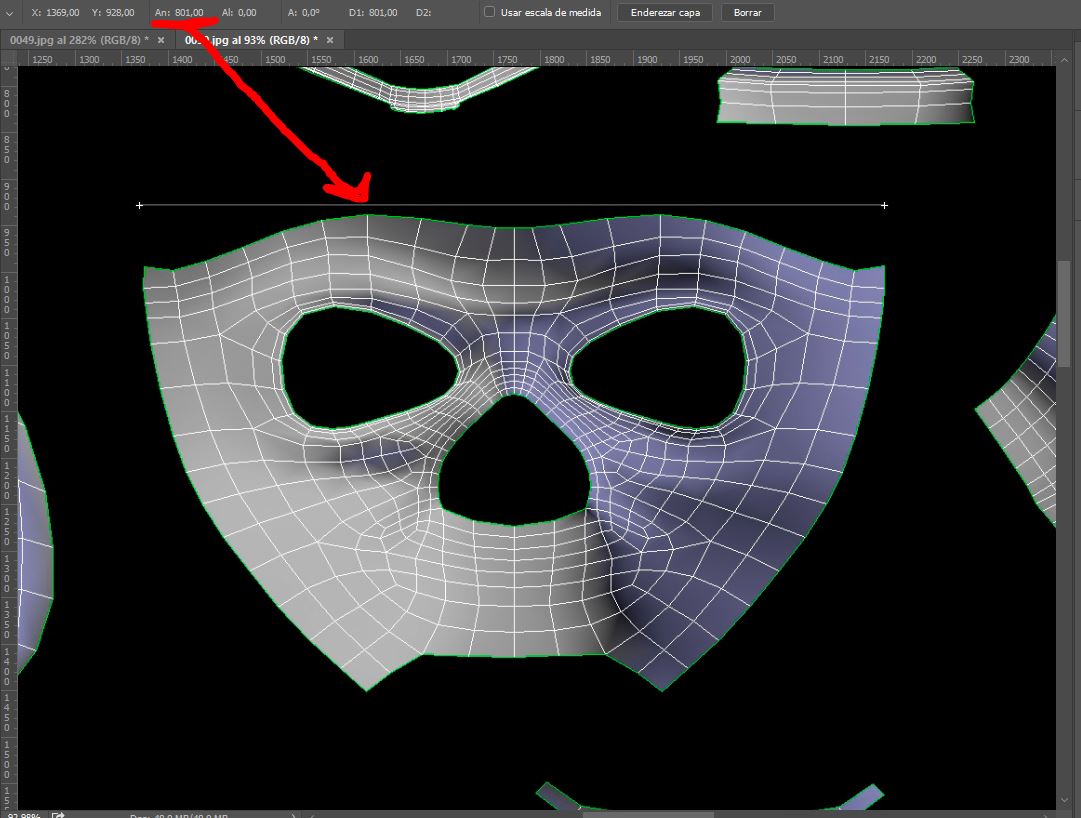
Task: Click the X coordinate readout in options bar
Action: [56, 13]
